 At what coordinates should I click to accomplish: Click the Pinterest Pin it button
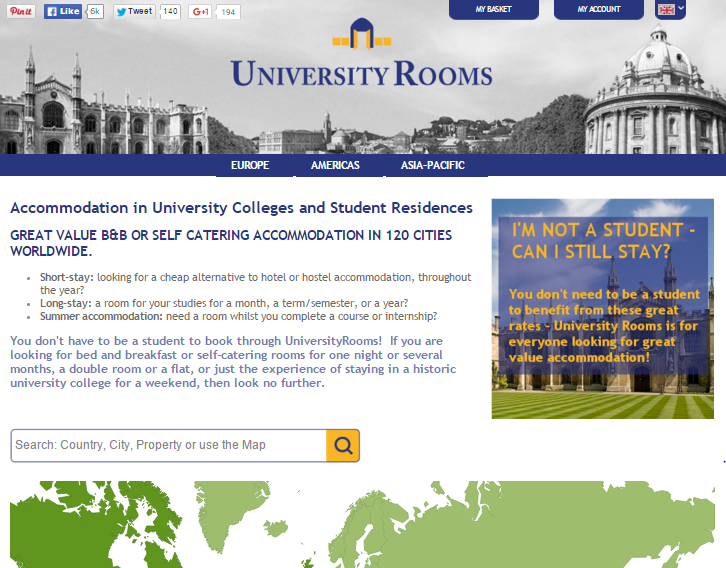21,12
